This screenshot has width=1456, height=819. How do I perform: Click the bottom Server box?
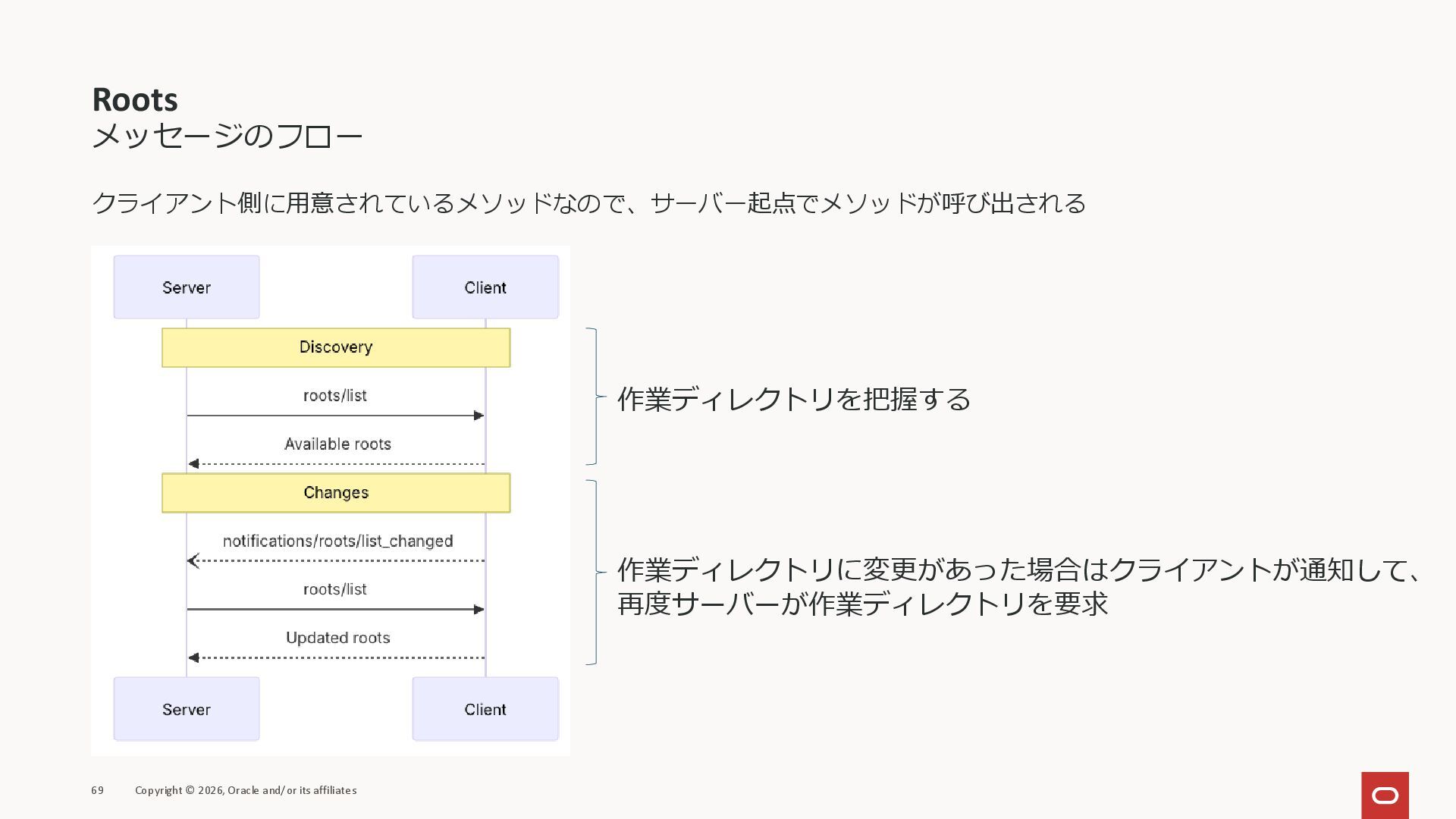click(x=187, y=709)
